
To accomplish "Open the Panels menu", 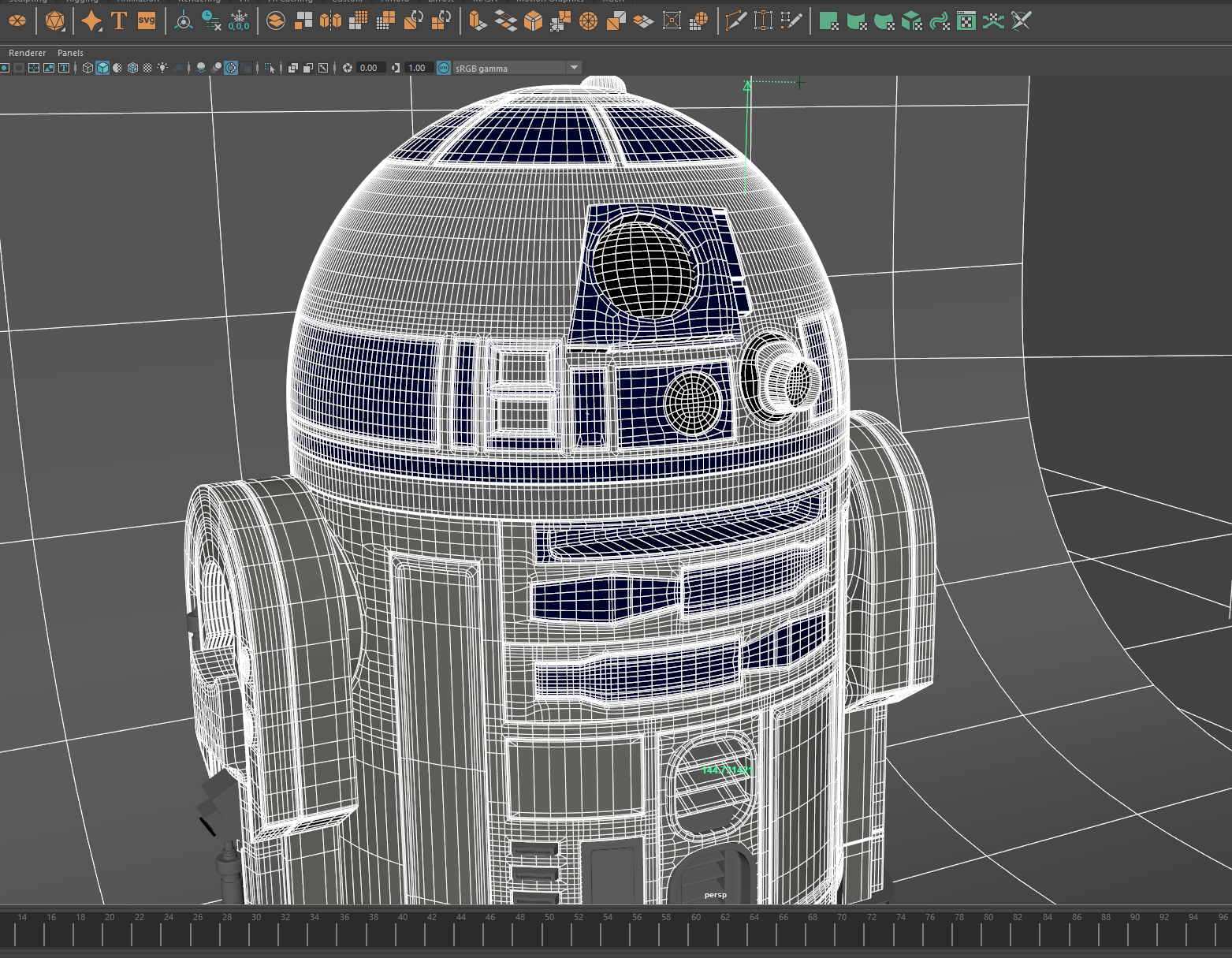I will 70,53.
